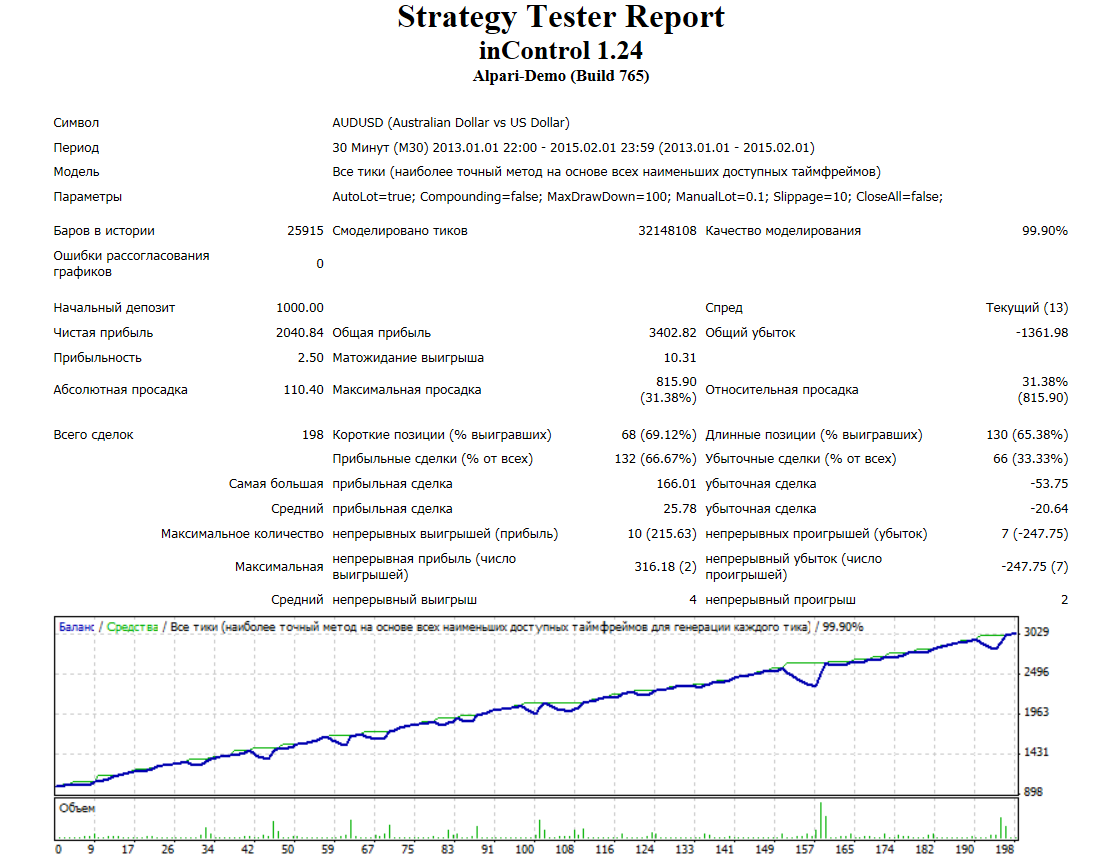The width and height of the screenshot is (1110, 865).
Task: Click the 'Максимальная просадка' label
Action: point(406,390)
